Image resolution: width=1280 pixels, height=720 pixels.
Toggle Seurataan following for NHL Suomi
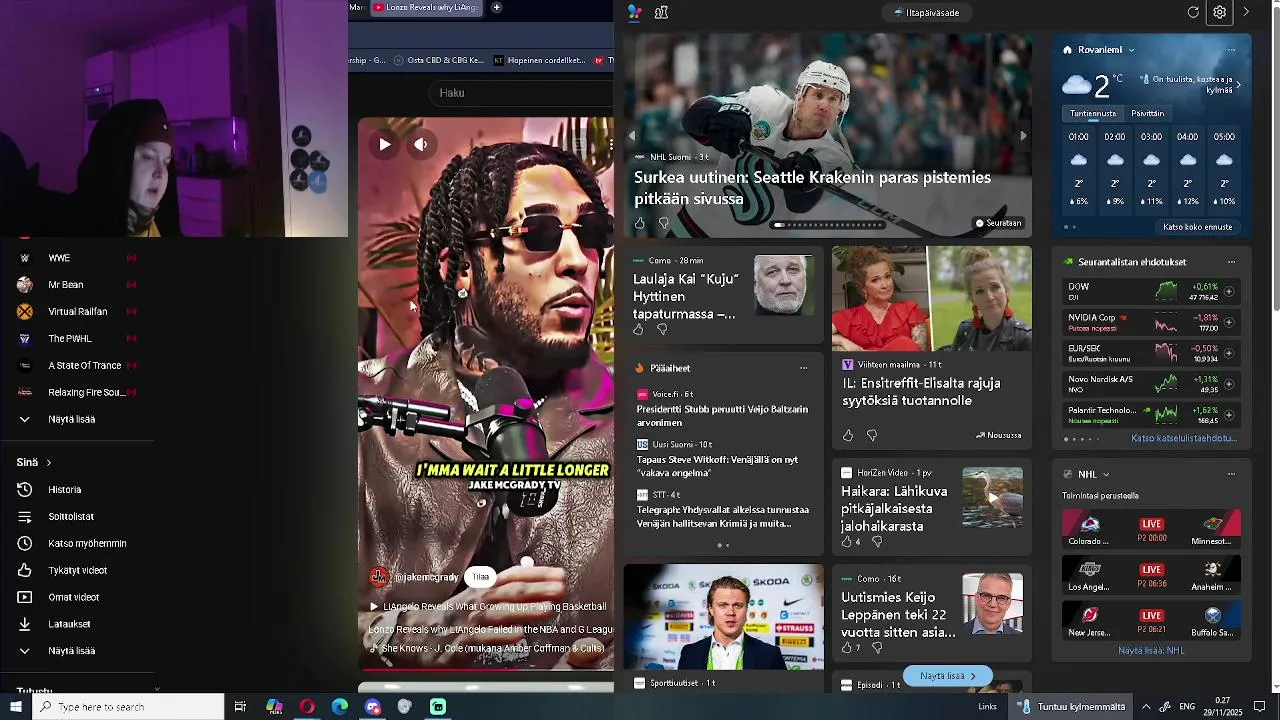tap(998, 223)
